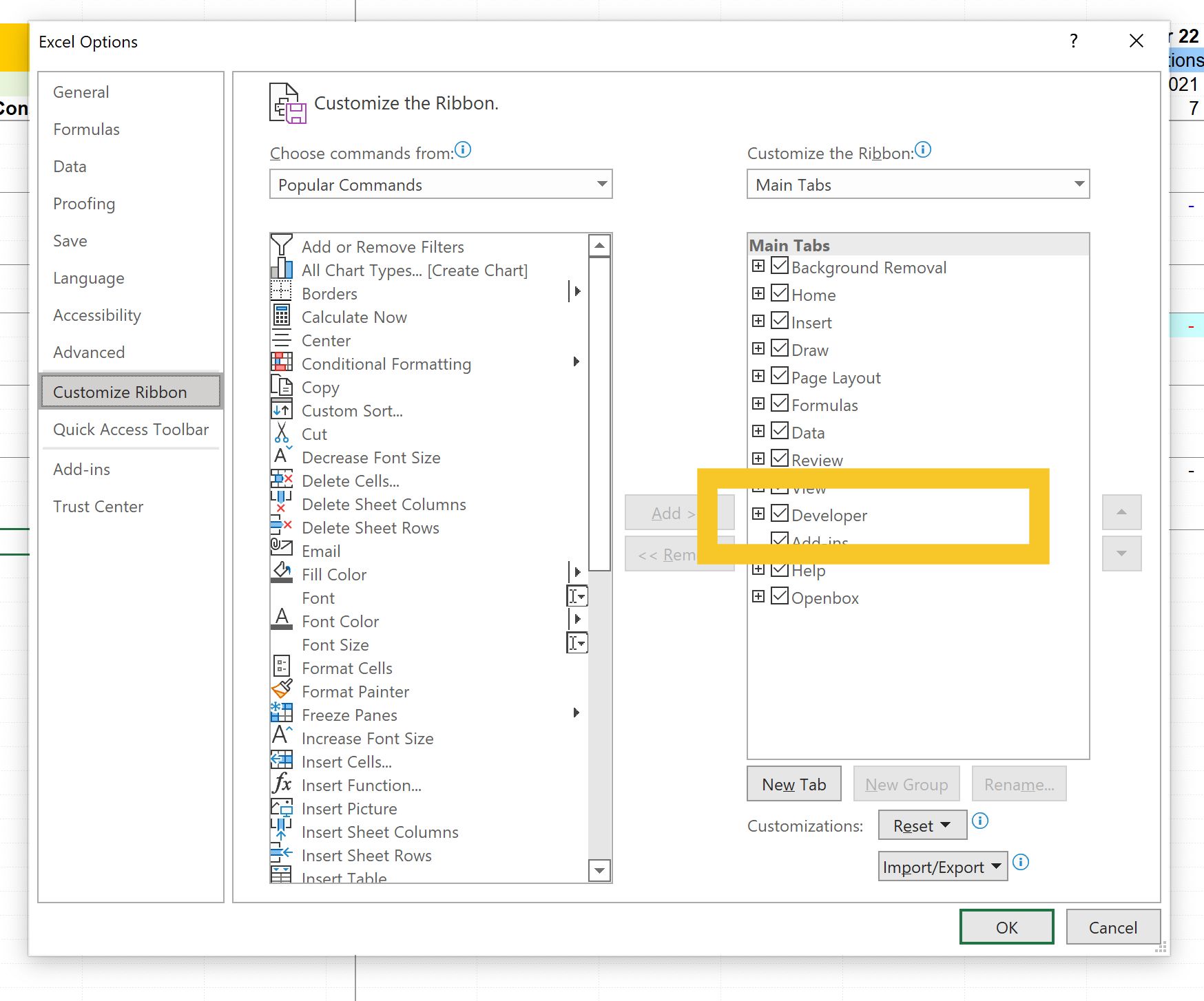The height and width of the screenshot is (1001, 1204).
Task: Disable the Draw tab checkbox
Action: [x=779, y=348]
